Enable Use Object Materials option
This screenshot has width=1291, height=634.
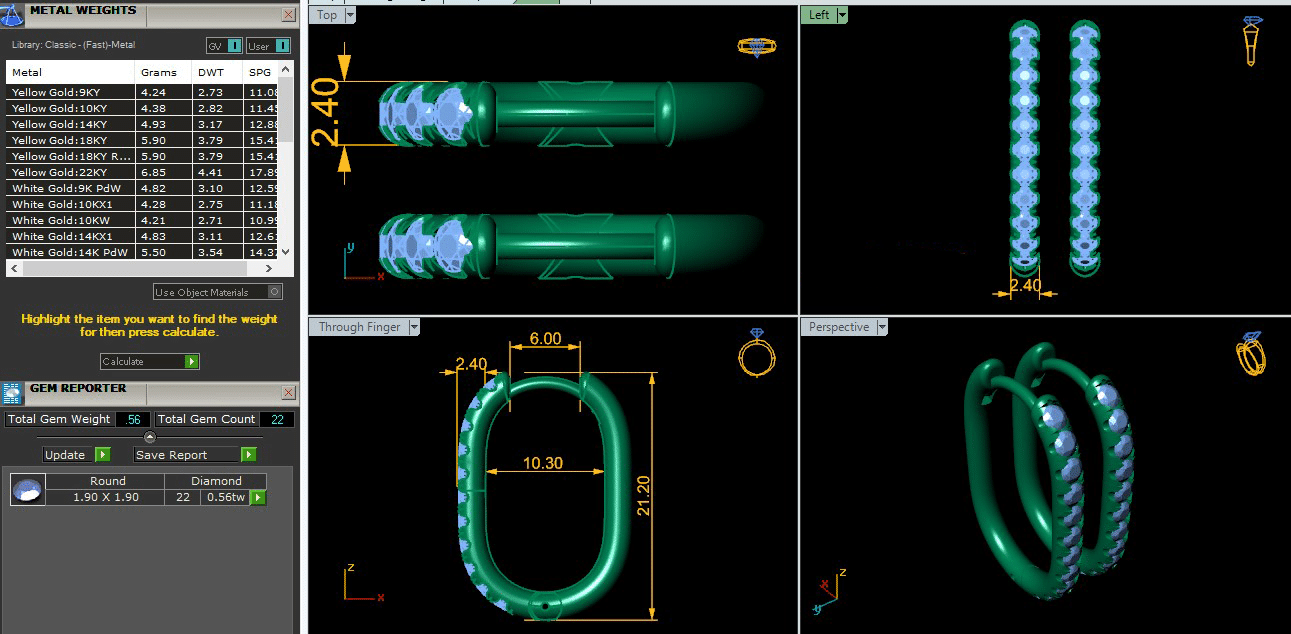275,292
